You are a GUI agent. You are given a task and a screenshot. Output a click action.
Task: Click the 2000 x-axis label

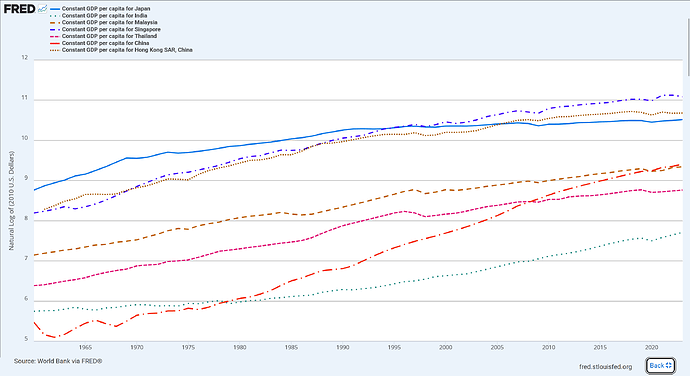(x=446, y=347)
